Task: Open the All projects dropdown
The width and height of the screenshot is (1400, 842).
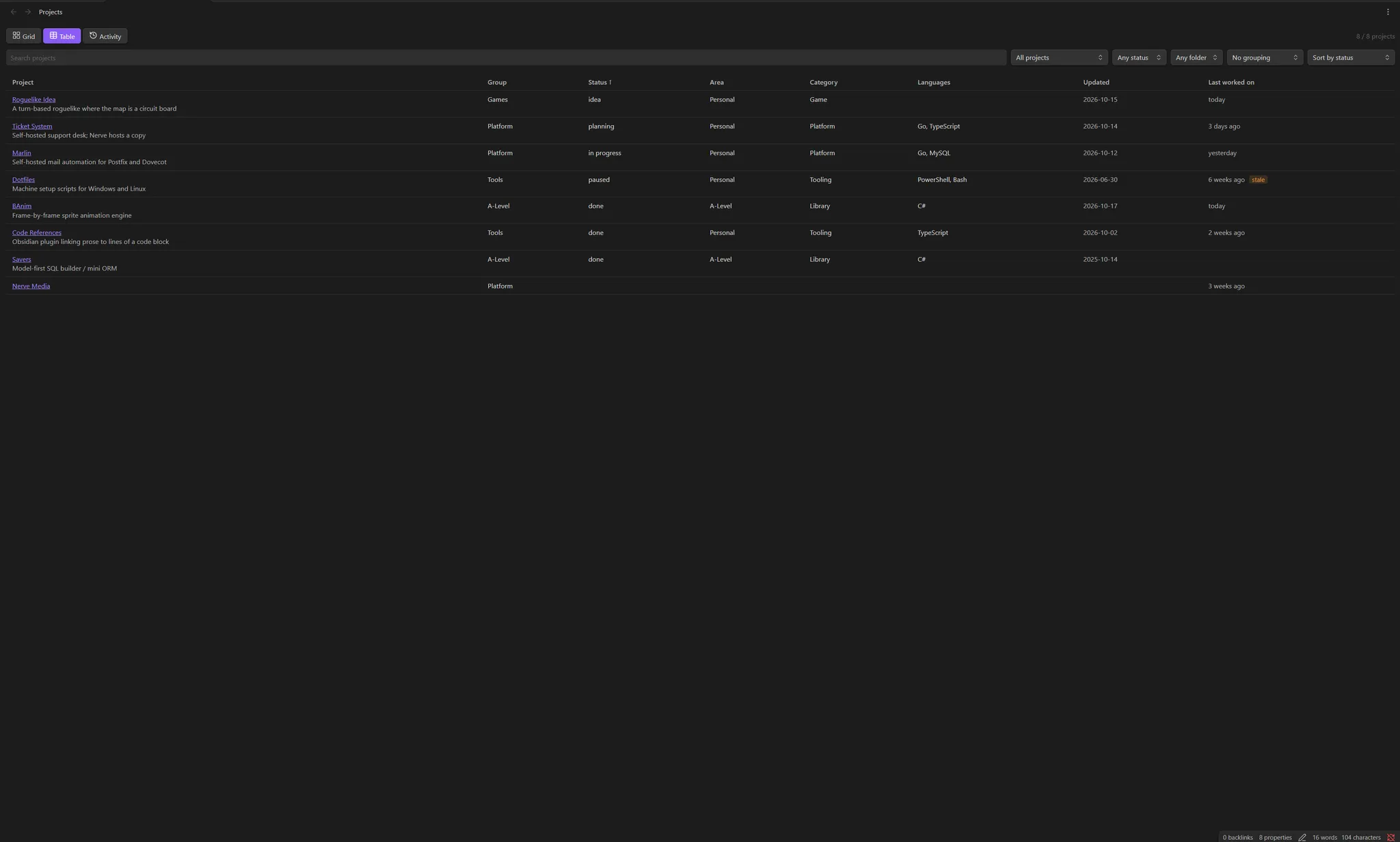Action: [x=1059, y=58]
